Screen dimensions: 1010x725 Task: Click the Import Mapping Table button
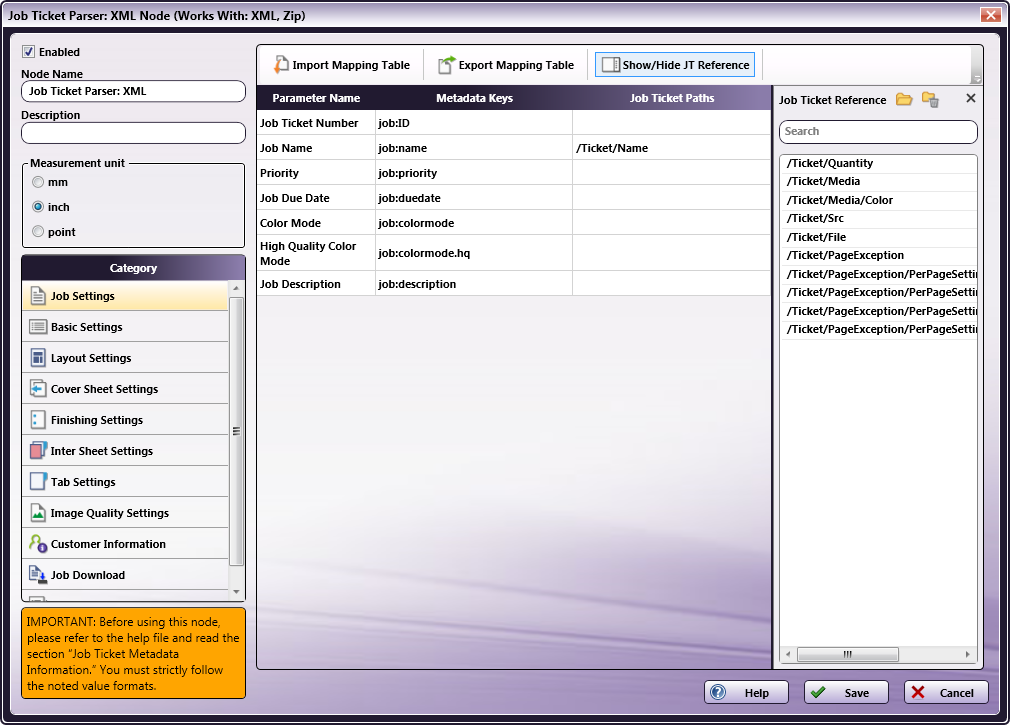tap(341, 64)
